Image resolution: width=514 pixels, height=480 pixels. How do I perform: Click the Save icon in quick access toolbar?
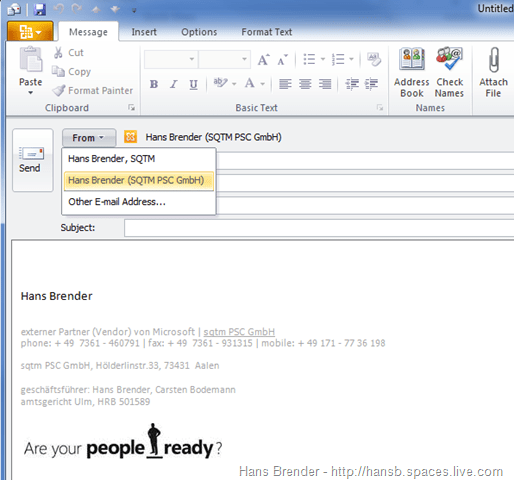[39, 9]
